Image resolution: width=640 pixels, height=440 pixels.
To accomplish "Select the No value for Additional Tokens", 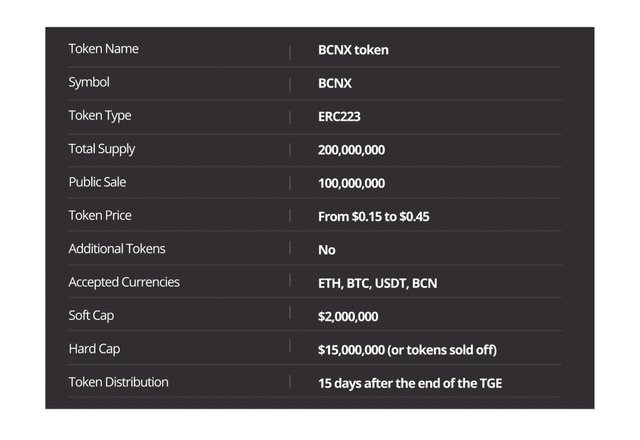I will (x=327, y=250).
